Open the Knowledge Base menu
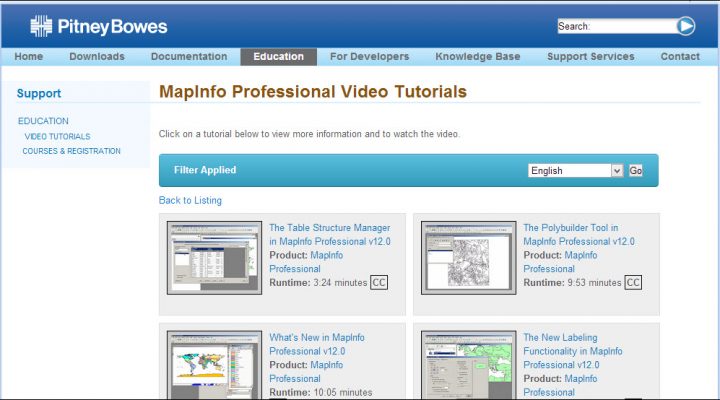The image size is (720, 400). 478,56
